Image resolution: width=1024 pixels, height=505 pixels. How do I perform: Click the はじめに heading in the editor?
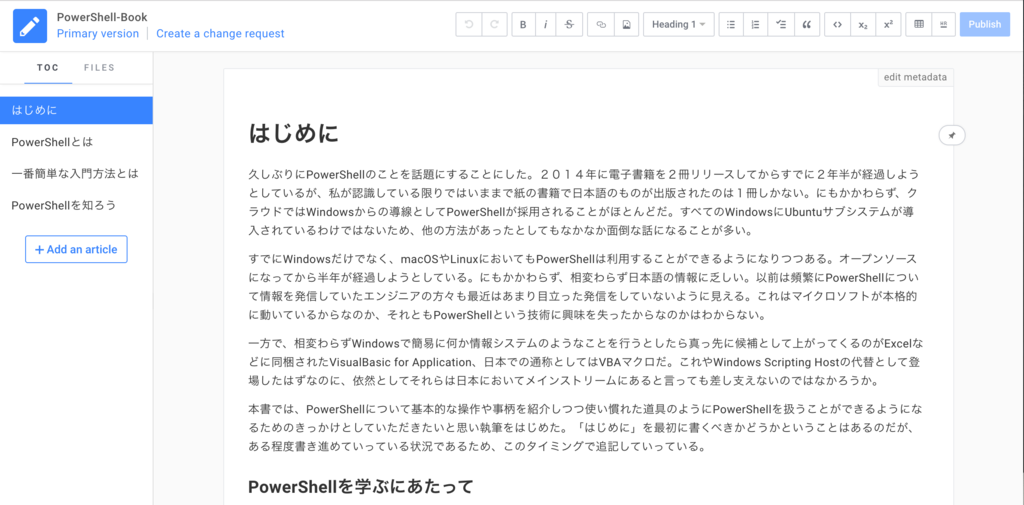pos(293,134)
